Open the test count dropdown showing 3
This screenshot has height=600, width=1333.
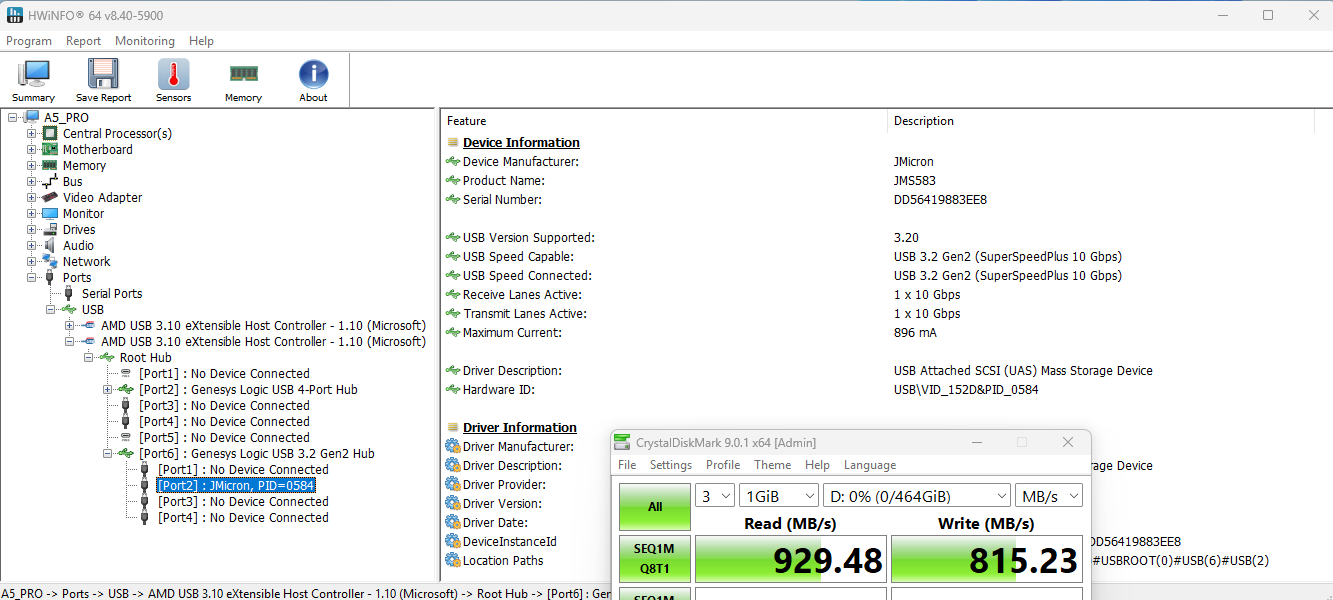(714, 496)
